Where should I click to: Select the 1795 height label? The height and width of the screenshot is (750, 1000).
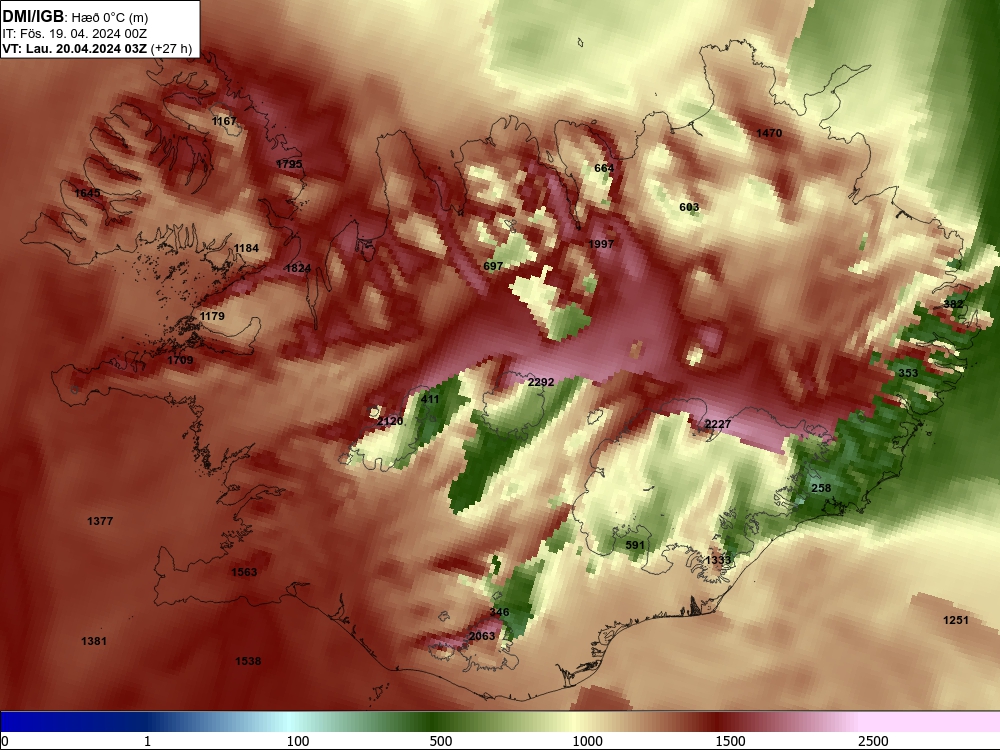[x=289, y=164]
